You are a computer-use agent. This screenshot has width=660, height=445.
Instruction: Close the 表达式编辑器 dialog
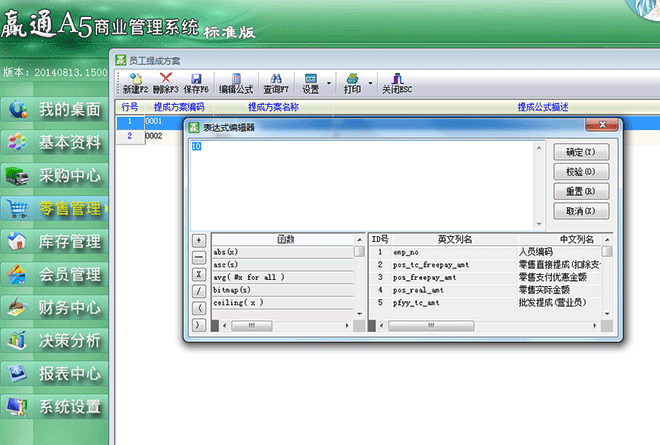[602, 125]
